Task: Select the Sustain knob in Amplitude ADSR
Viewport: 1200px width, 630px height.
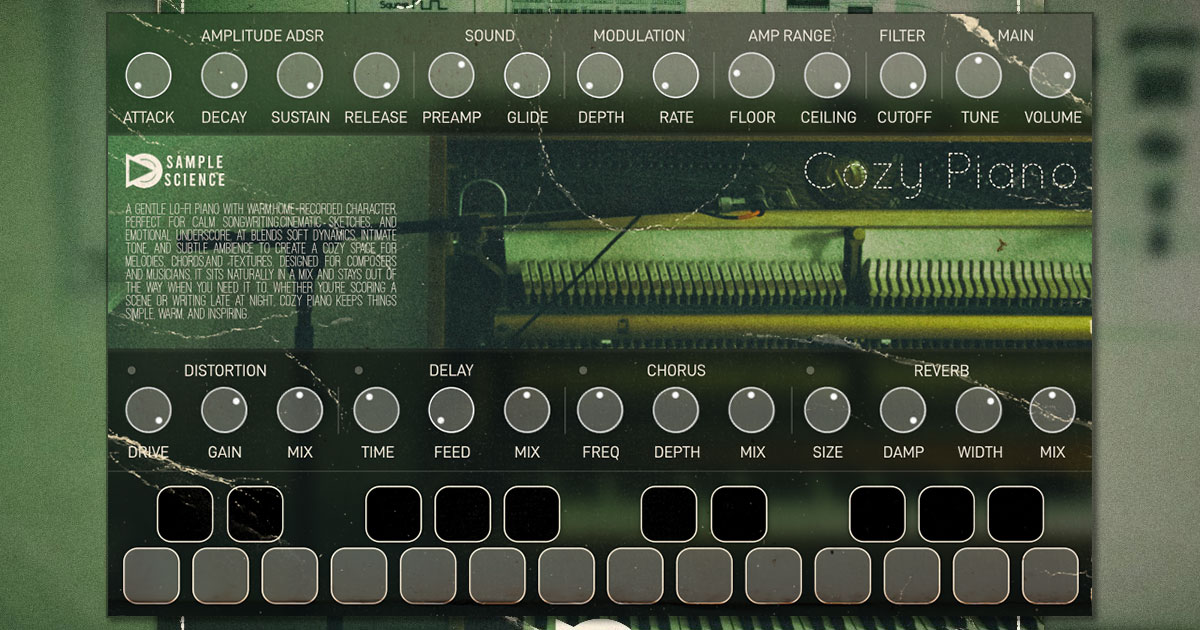Action: pos(300,76)
